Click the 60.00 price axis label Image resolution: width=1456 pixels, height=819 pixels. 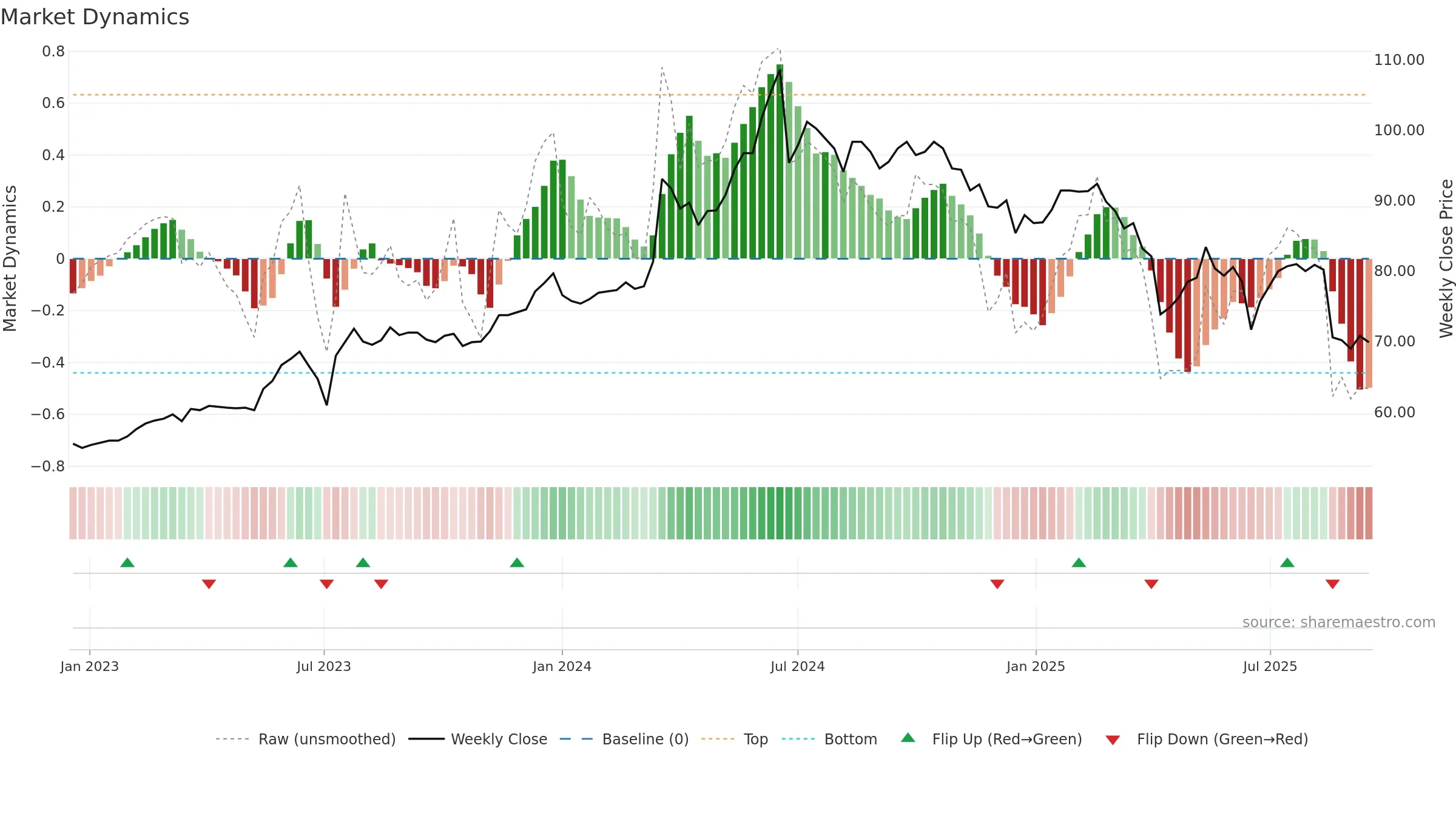1394,412
